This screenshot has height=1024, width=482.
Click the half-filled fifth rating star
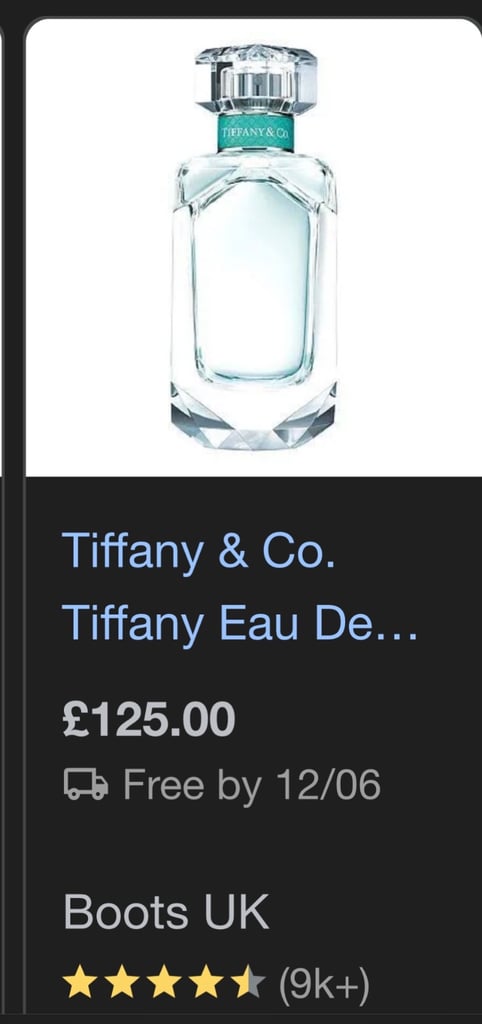[x=248, y=983]
